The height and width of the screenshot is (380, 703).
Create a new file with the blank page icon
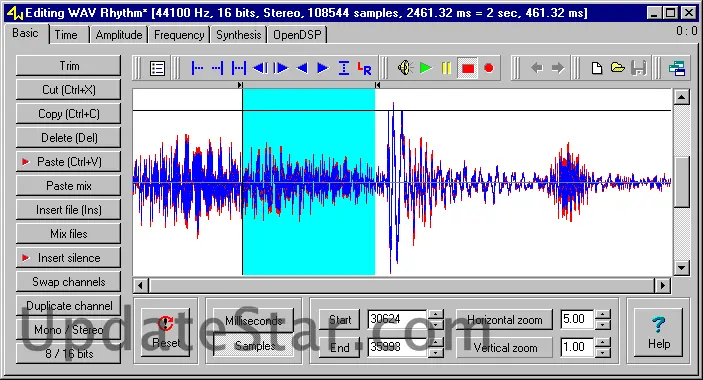click(x=597, y=68)
